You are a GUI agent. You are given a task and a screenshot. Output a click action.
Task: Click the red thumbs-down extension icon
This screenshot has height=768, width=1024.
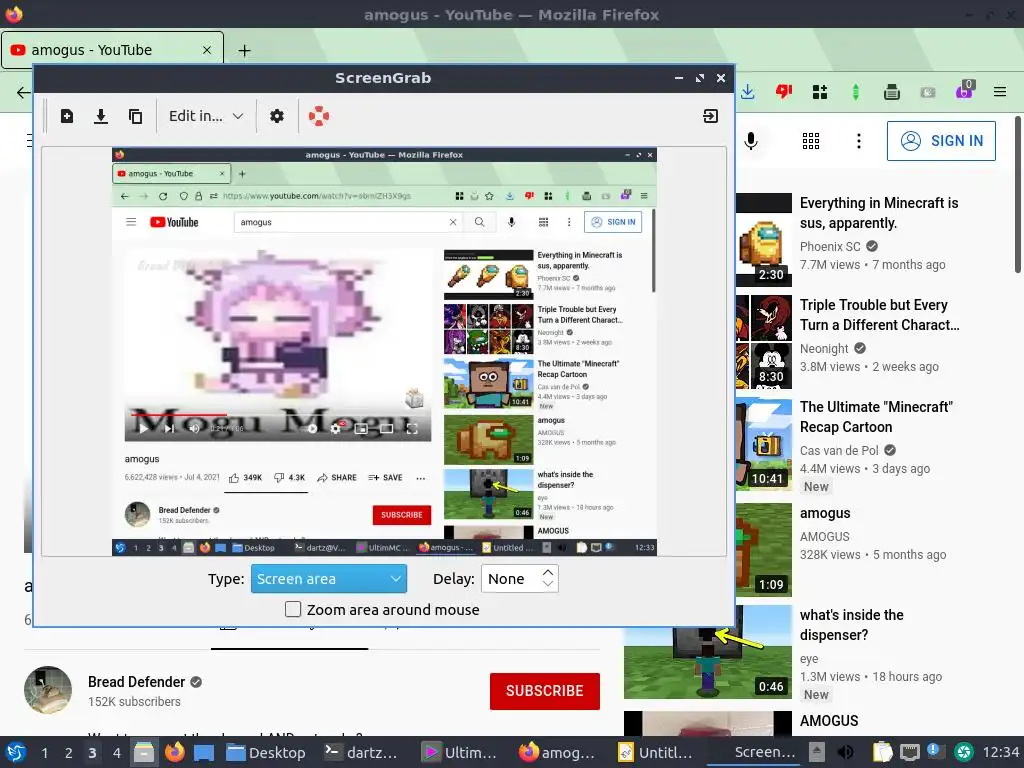pyautogui.click(x=784, y=92)
